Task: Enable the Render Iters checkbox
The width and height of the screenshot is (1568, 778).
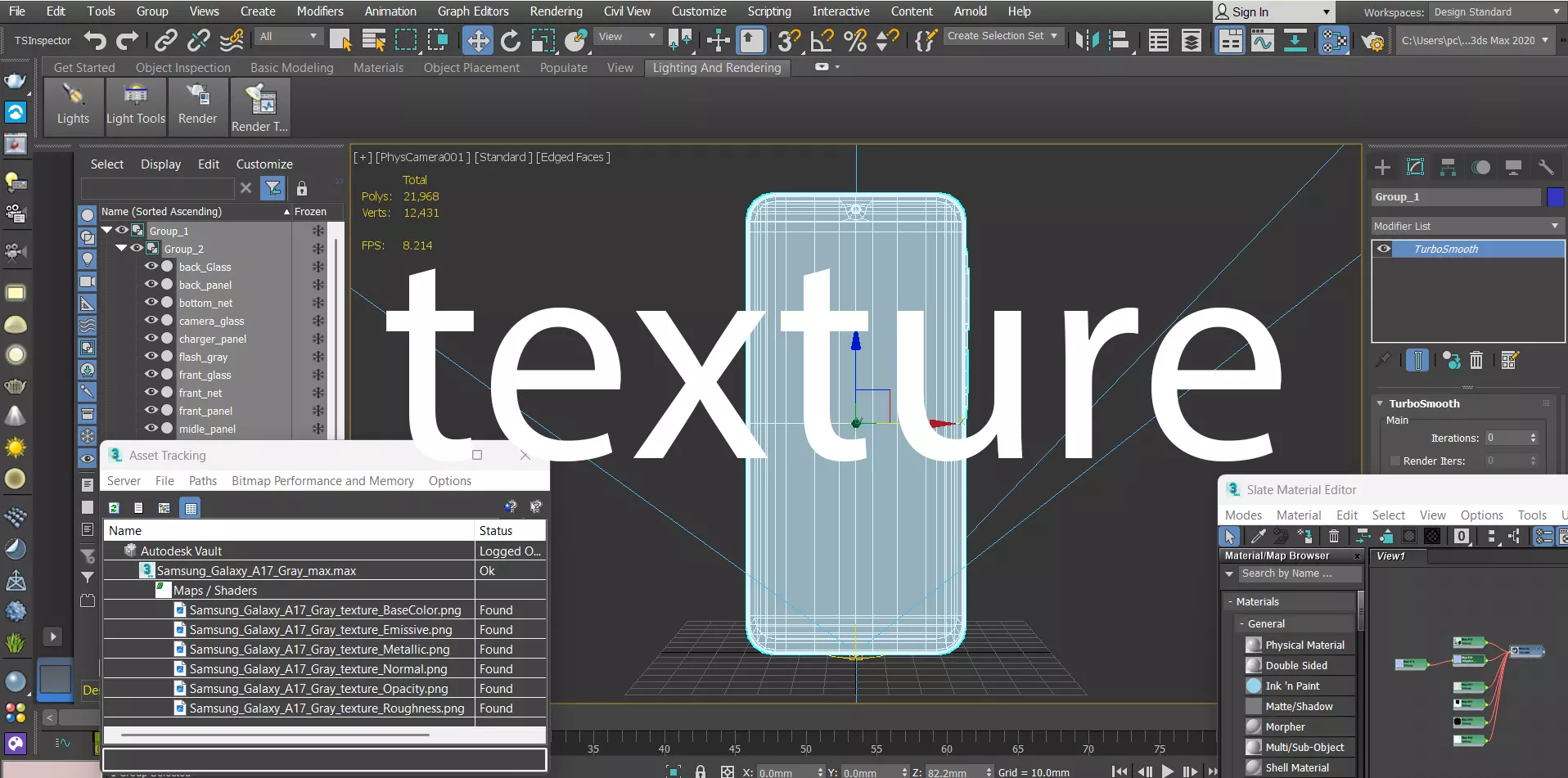Action: (1395, 461)
